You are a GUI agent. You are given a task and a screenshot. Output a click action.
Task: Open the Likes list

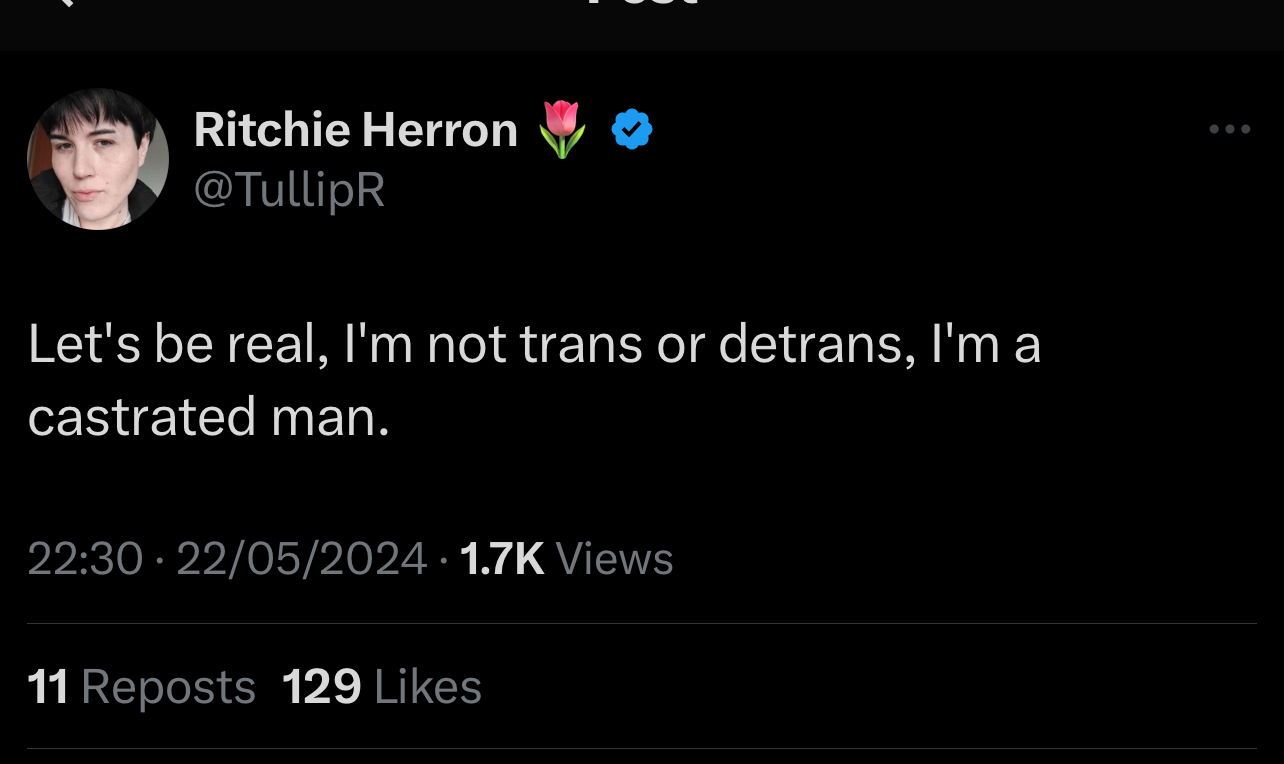click(428, 687)
